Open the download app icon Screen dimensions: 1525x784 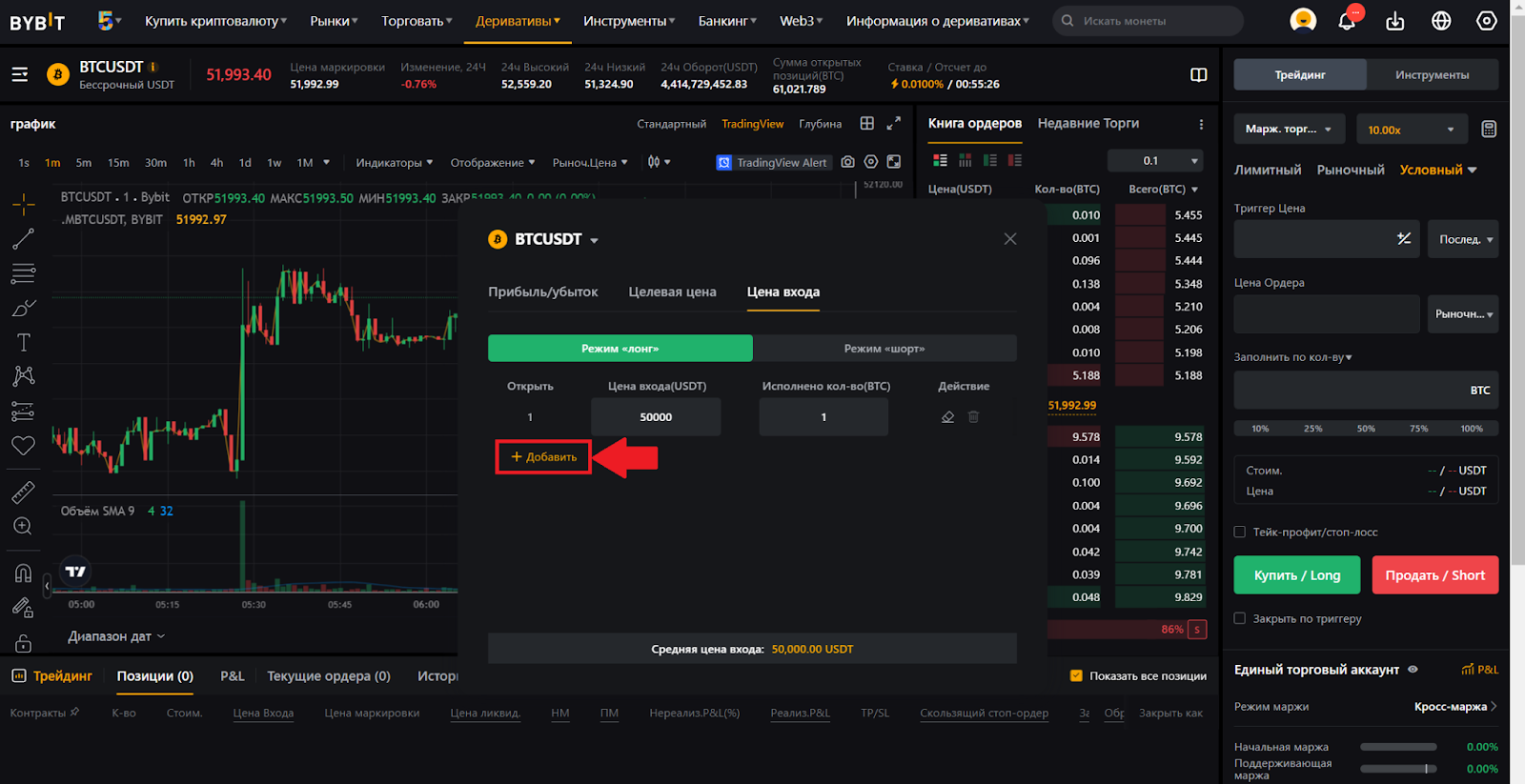click(x=1395, y=21)
